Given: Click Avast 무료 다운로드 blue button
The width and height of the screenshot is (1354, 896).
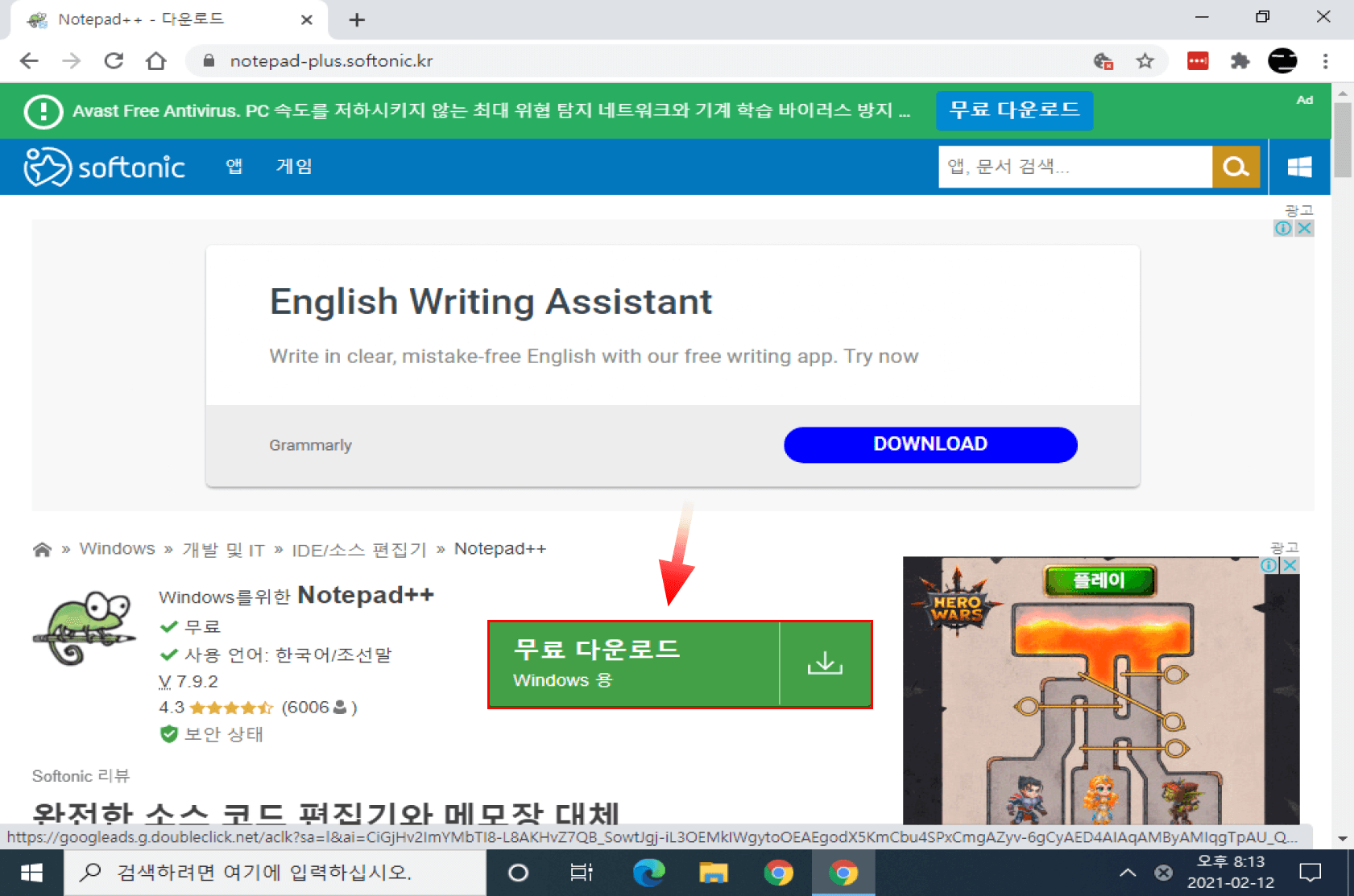Looking at the screenshot, I should coord(1014,110).
